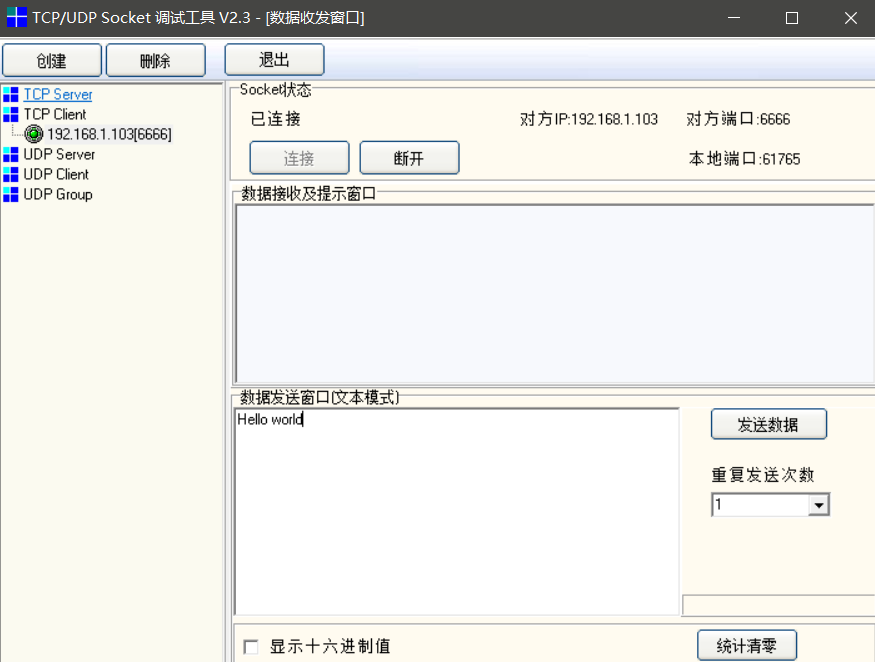
Task: Enable the 显示十六进制值 hex display checkbox
Action: point(250,646)
